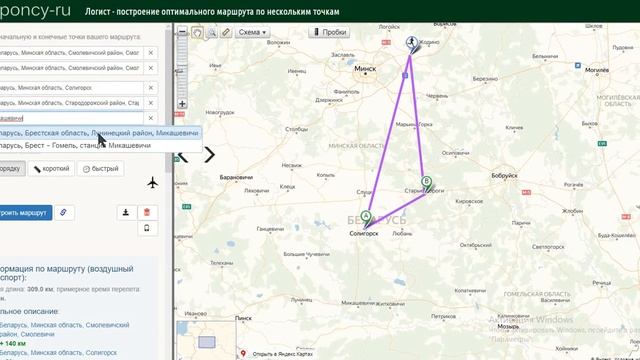Viewport: 640px width, 360px height.
Task: Remove the Солигорск waypoint
Action: 151,88
